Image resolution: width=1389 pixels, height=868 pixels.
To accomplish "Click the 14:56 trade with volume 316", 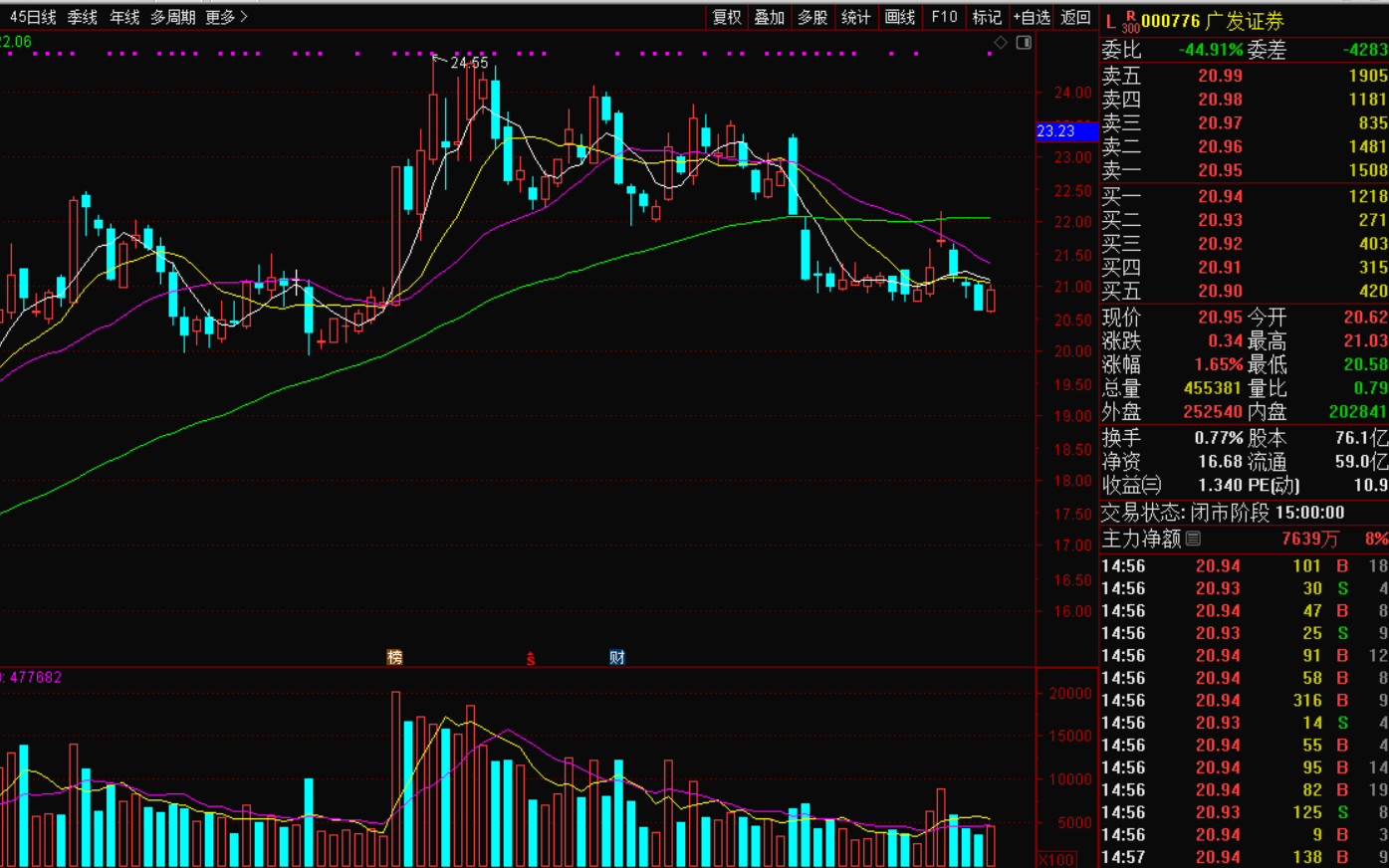I will 1245,701.
